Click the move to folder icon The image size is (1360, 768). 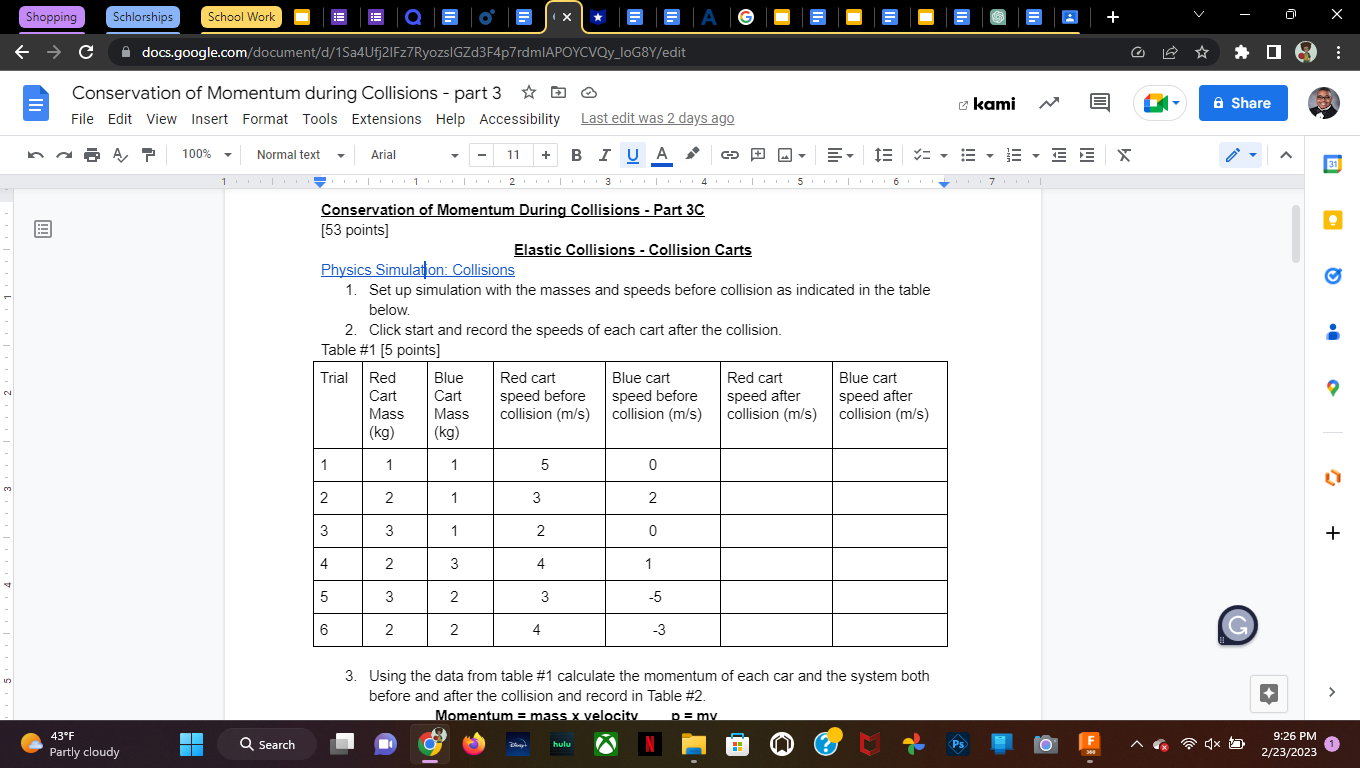point(559,93)
